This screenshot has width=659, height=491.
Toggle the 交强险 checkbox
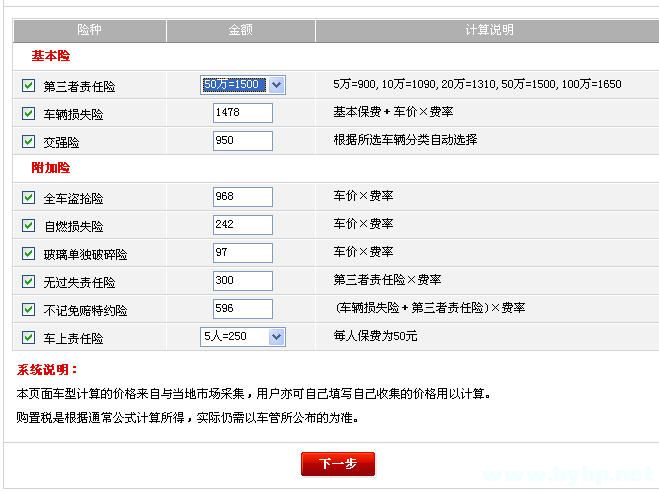coord(28,142)
